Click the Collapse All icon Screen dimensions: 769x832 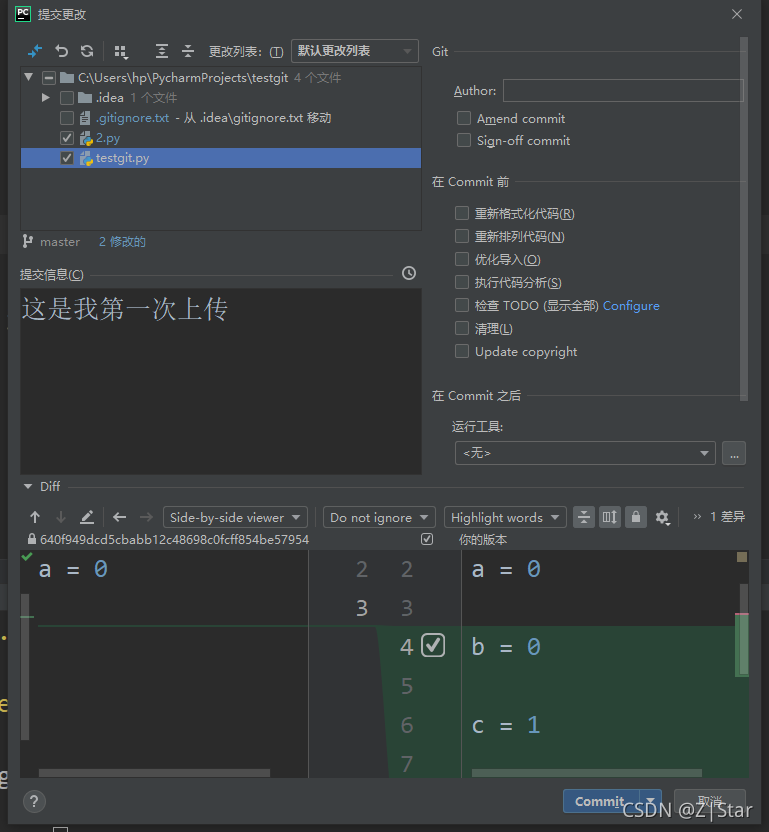click(188, 51)
